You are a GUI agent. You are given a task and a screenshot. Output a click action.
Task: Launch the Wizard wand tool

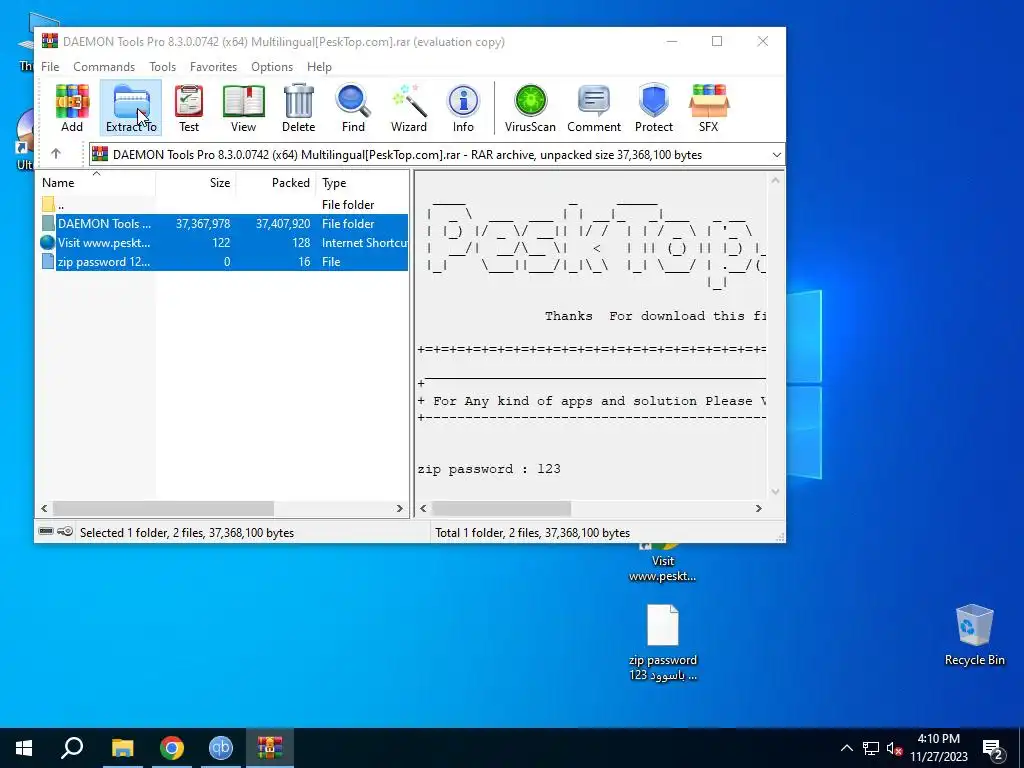click(x=409, y=108)
